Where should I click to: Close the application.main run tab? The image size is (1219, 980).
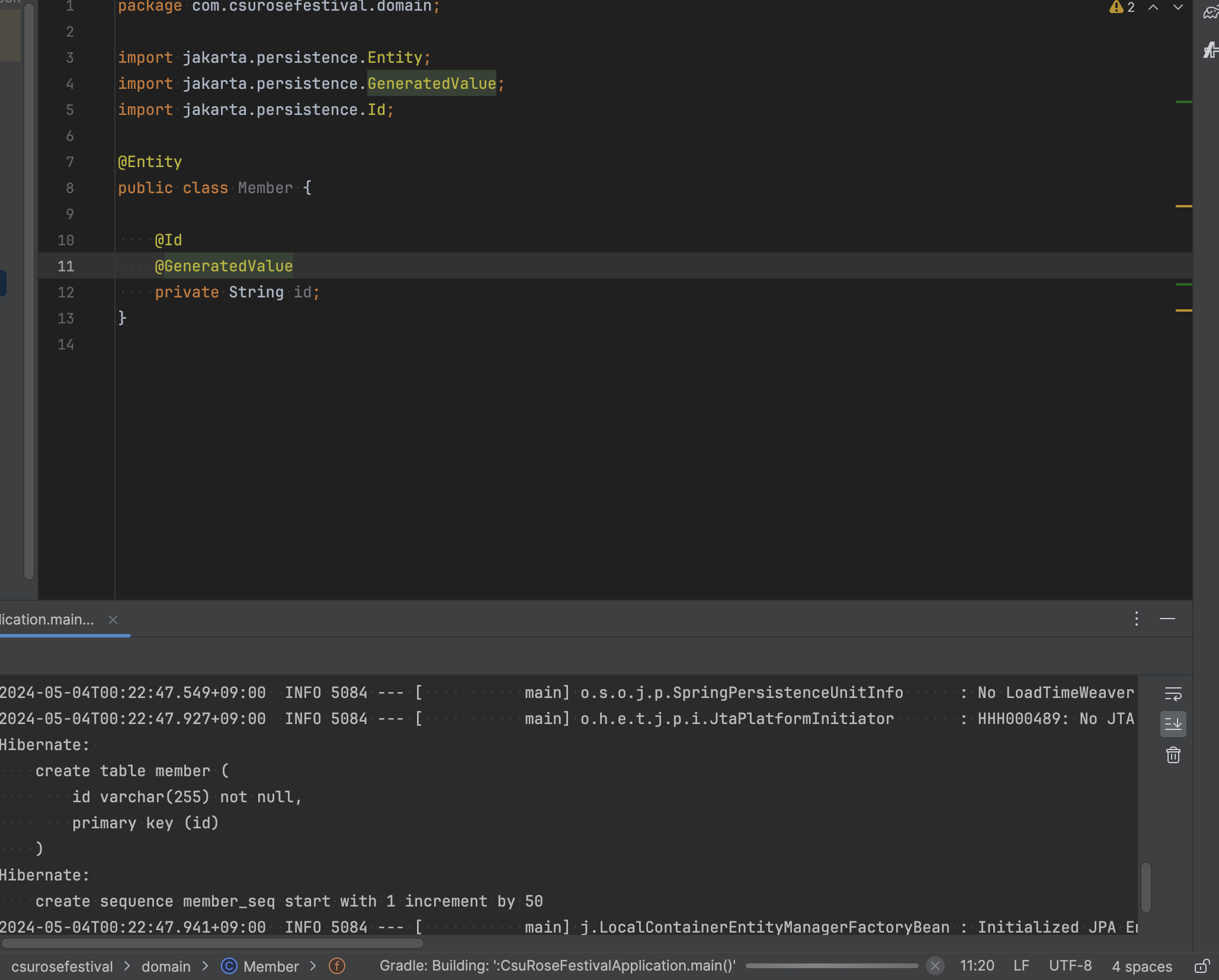[x=113, y=619]
